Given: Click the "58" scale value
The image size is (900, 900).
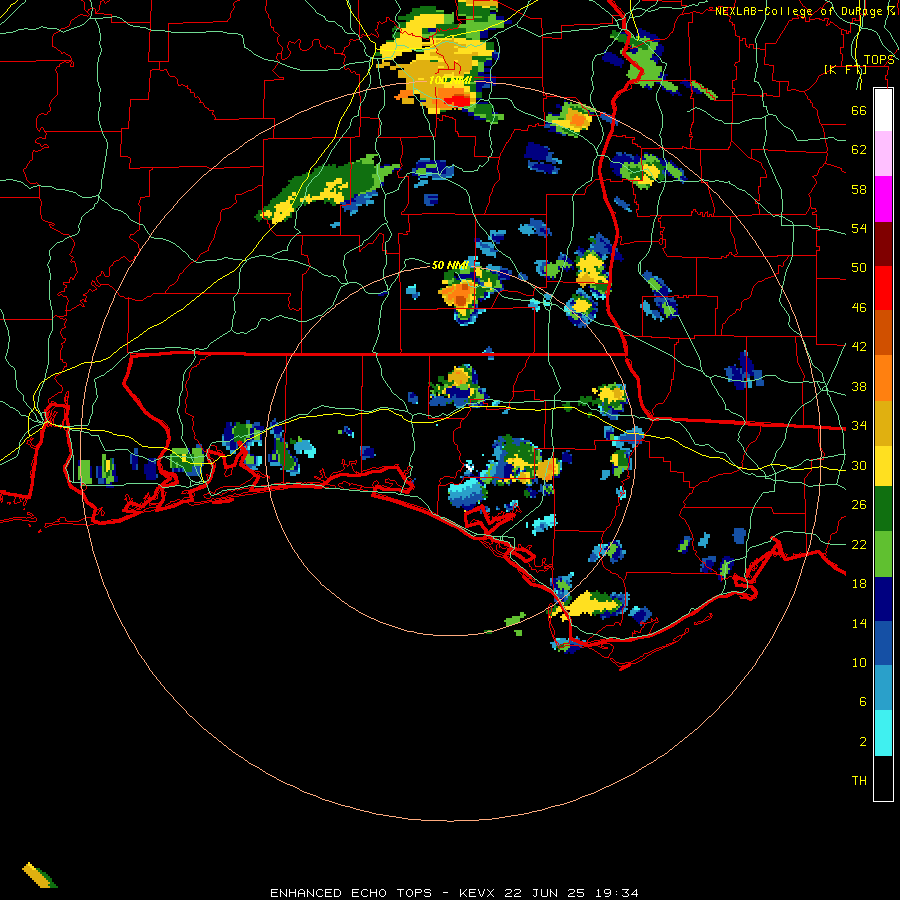Looking at the screenshot, I should tap(859, 189).
